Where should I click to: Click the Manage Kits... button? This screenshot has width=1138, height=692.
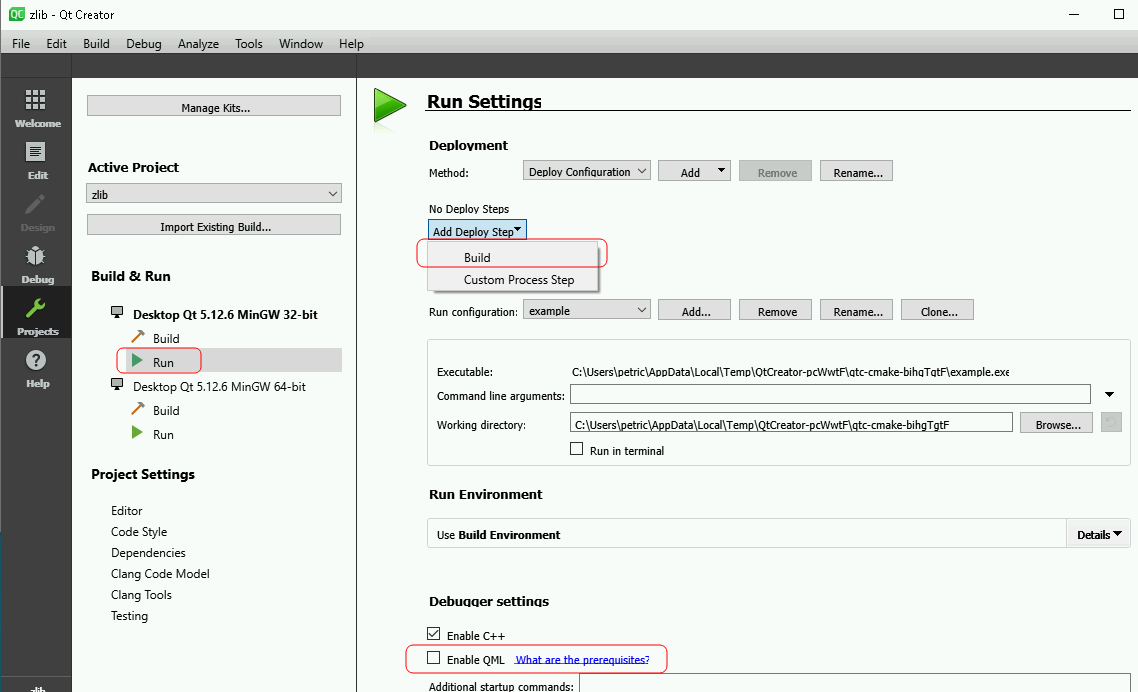(x=214, y=106)
